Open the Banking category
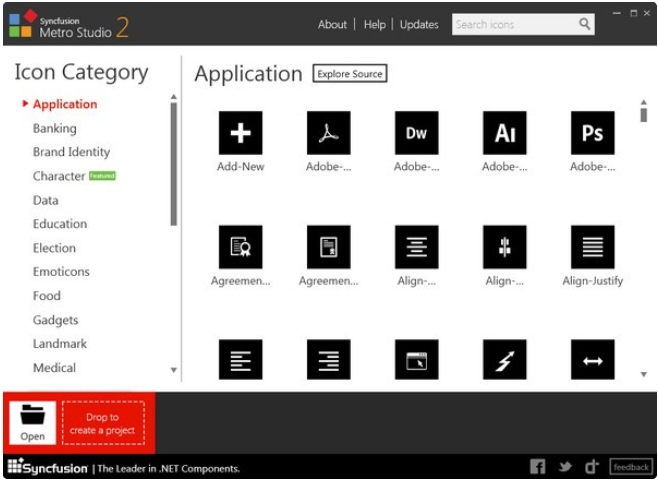 coord(55,128)
